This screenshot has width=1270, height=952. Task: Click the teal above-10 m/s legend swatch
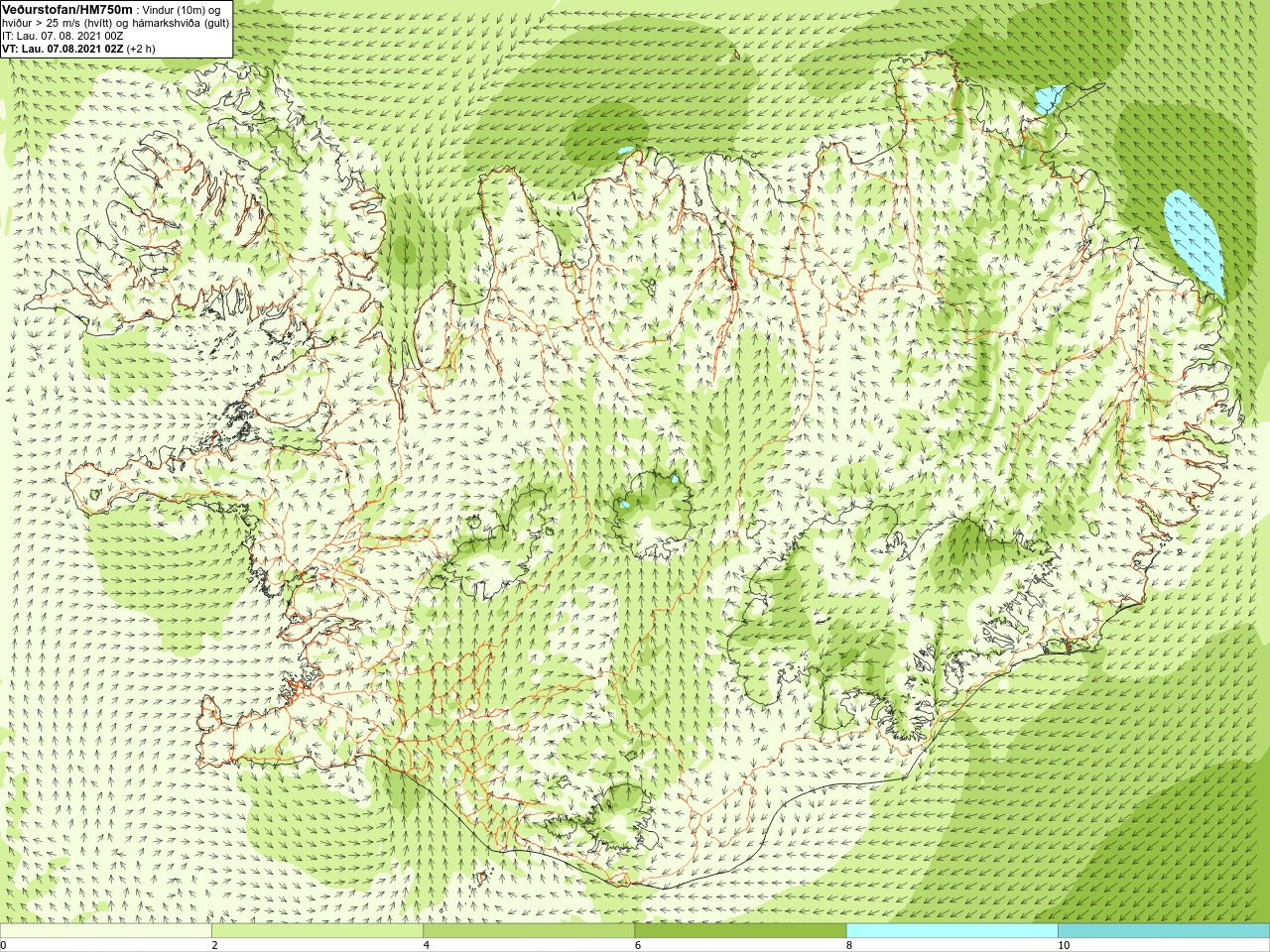(x=1163, y=931)
